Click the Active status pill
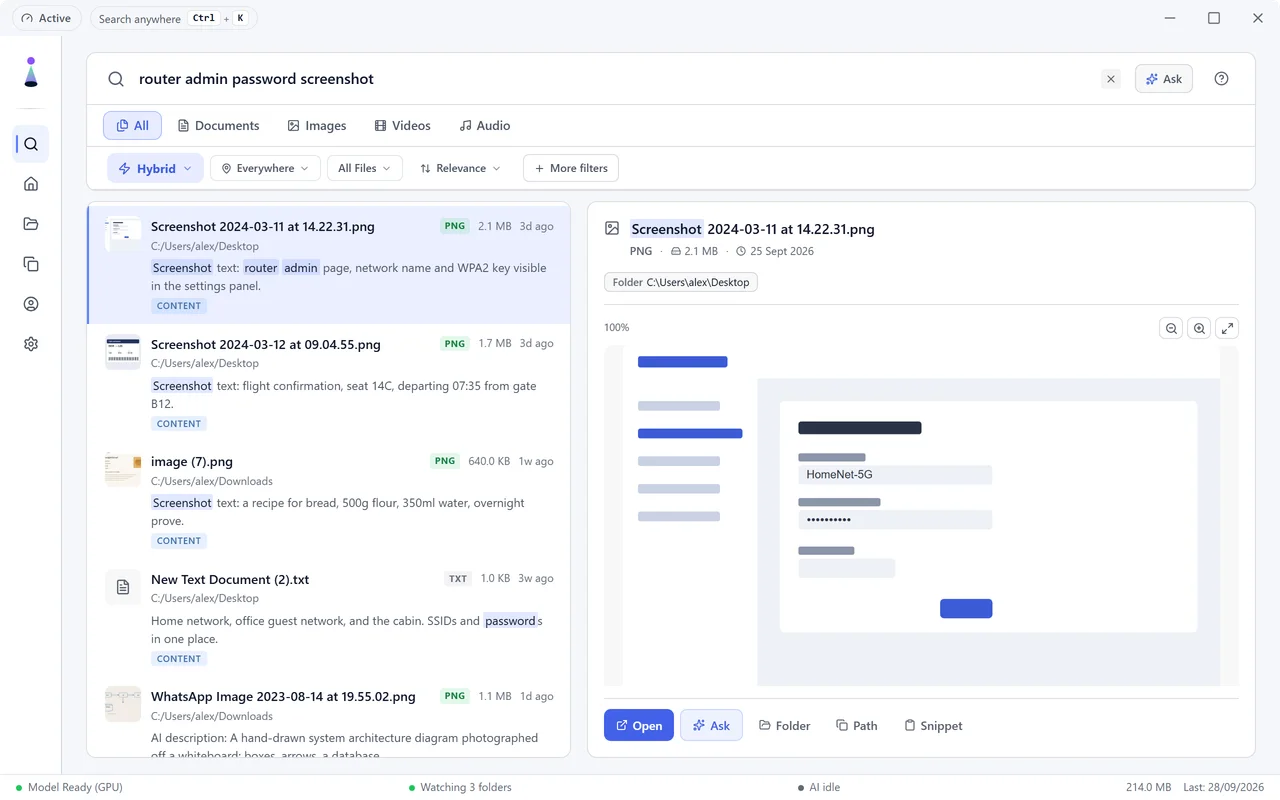Screen dimensions: 1280x800 [x=46, y=18]
